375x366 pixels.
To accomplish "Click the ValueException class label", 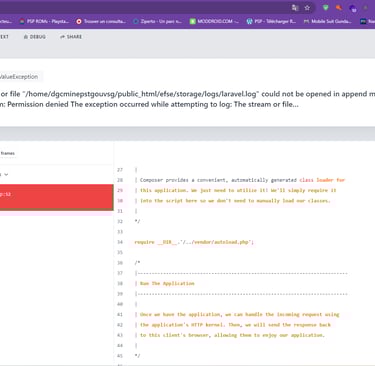I will coord(19,77).
